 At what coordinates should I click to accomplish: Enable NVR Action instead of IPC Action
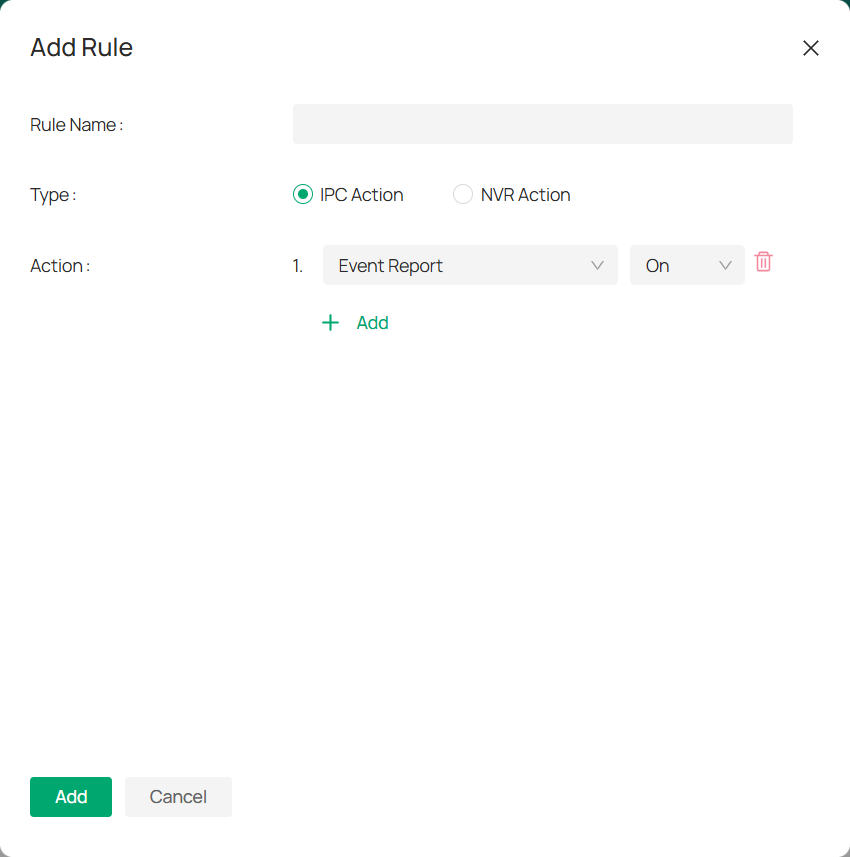pos(462,194)
